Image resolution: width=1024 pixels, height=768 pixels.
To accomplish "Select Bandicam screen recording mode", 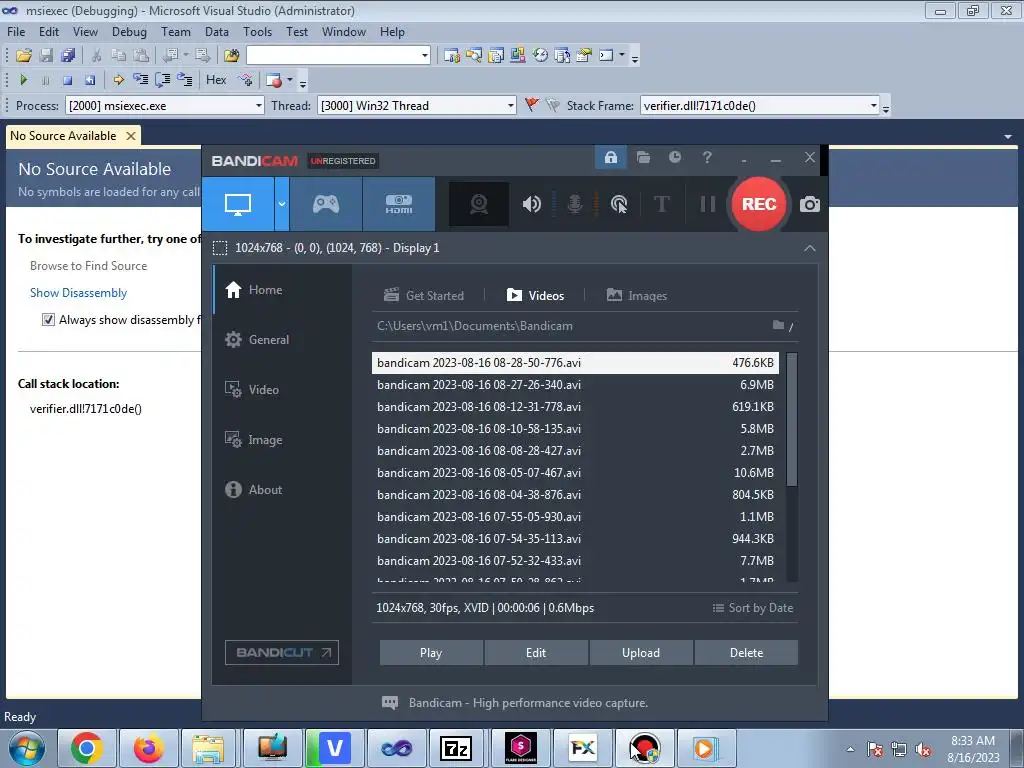I will click(x=238, y=204).
